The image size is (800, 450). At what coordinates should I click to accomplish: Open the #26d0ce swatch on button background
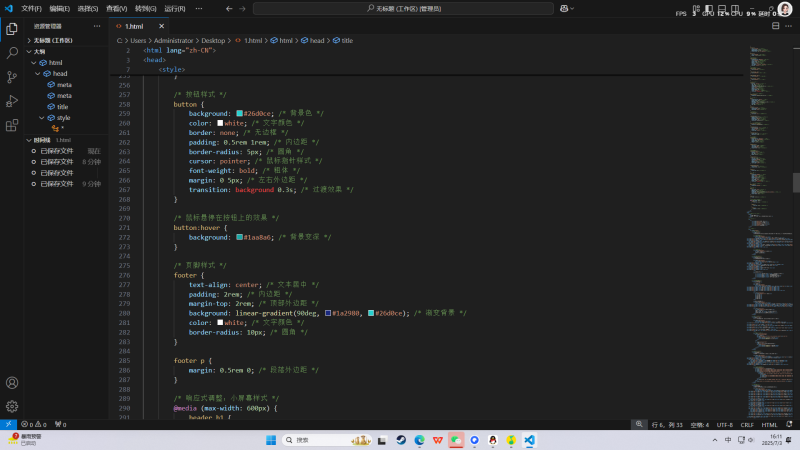pyautogui.click(x=239, y=113)
